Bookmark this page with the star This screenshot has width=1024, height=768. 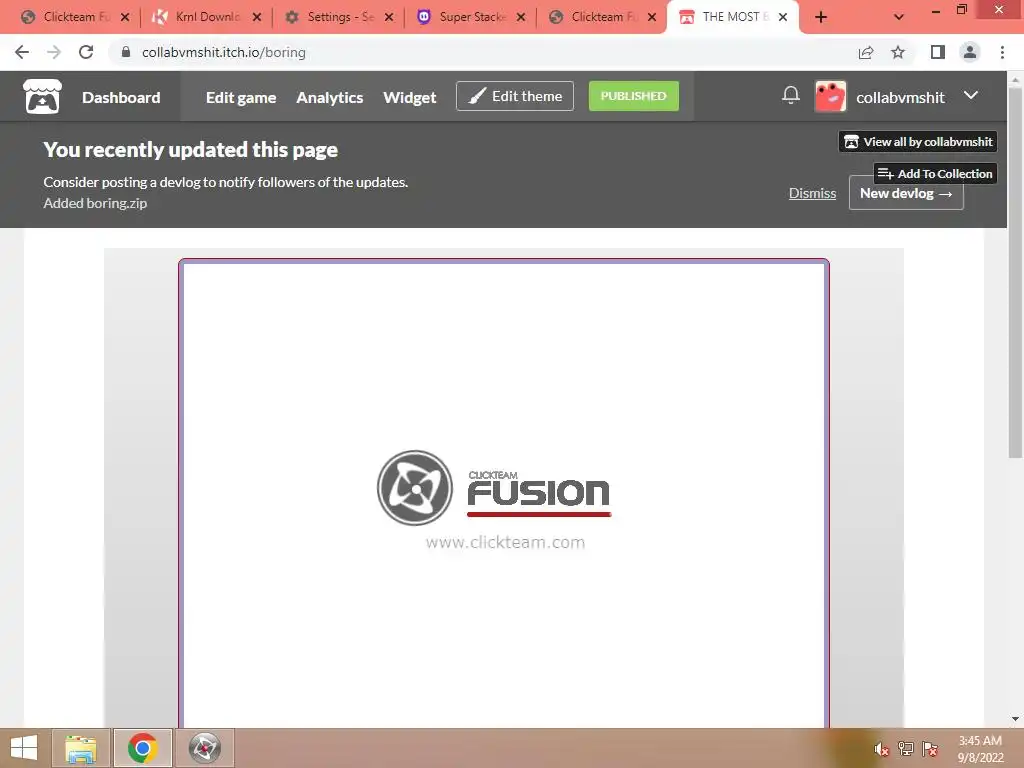pyautogui.click(x=898, y=52)
